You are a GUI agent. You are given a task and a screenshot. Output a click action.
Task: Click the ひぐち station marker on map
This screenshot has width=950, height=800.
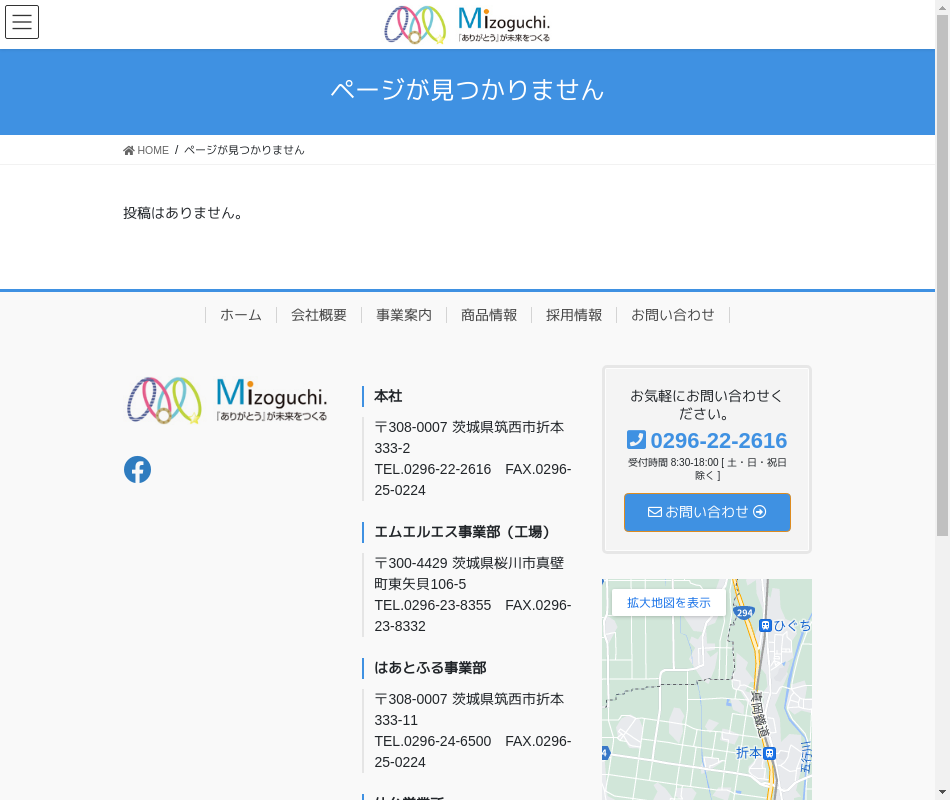click(x=765, y=625)
